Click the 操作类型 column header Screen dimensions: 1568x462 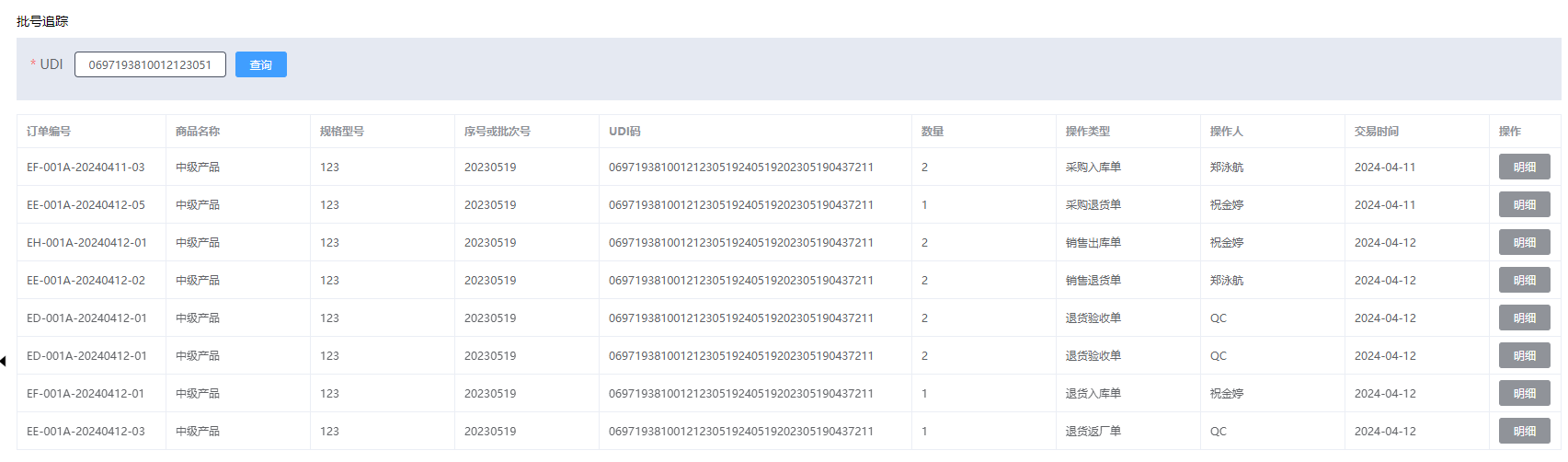click(x=1088, y=132)
